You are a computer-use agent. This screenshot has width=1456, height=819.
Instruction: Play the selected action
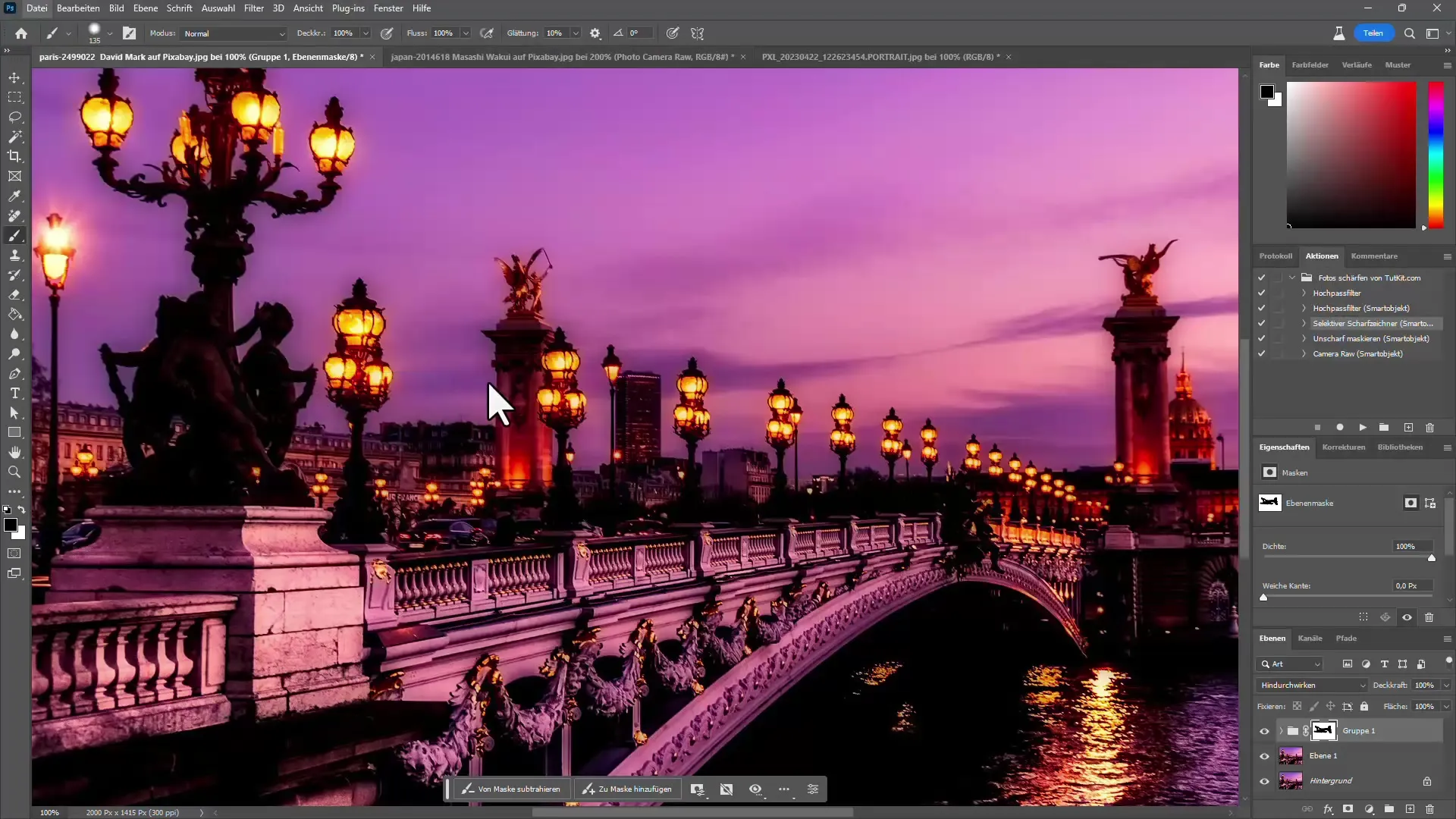[1363, 428]
